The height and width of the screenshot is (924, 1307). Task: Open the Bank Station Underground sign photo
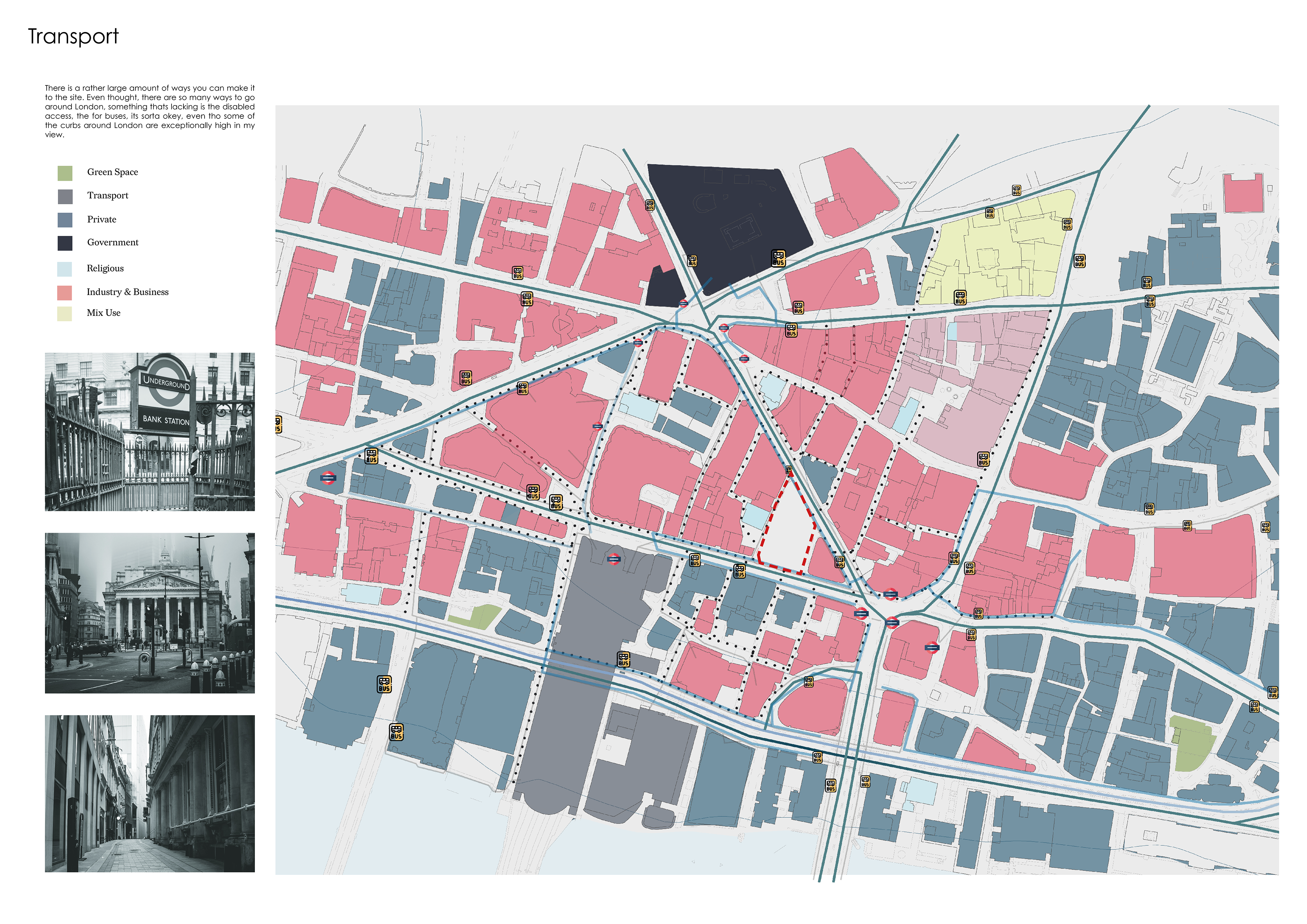[x=150, y=432]
